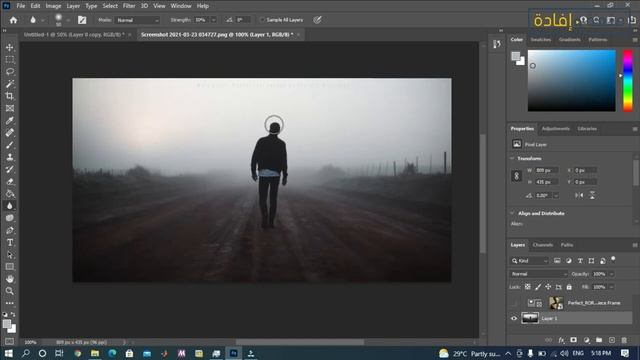640x360 pixels.
Task: Select the Sponge tool
Action: click(x=10, y=218)
